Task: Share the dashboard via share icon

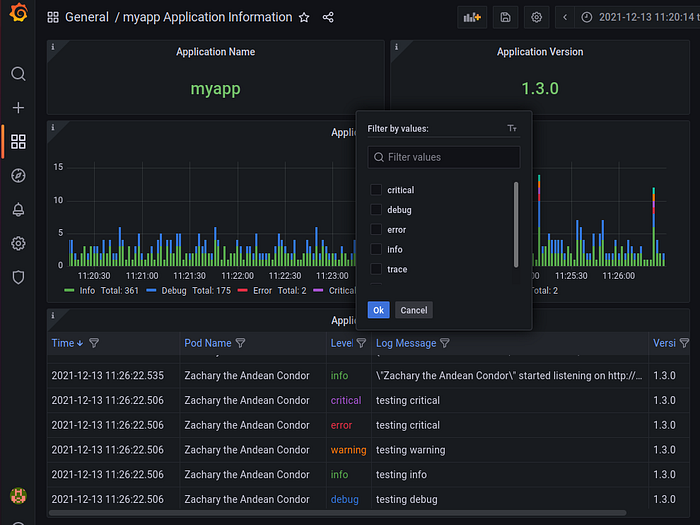Action: [328, 17]
